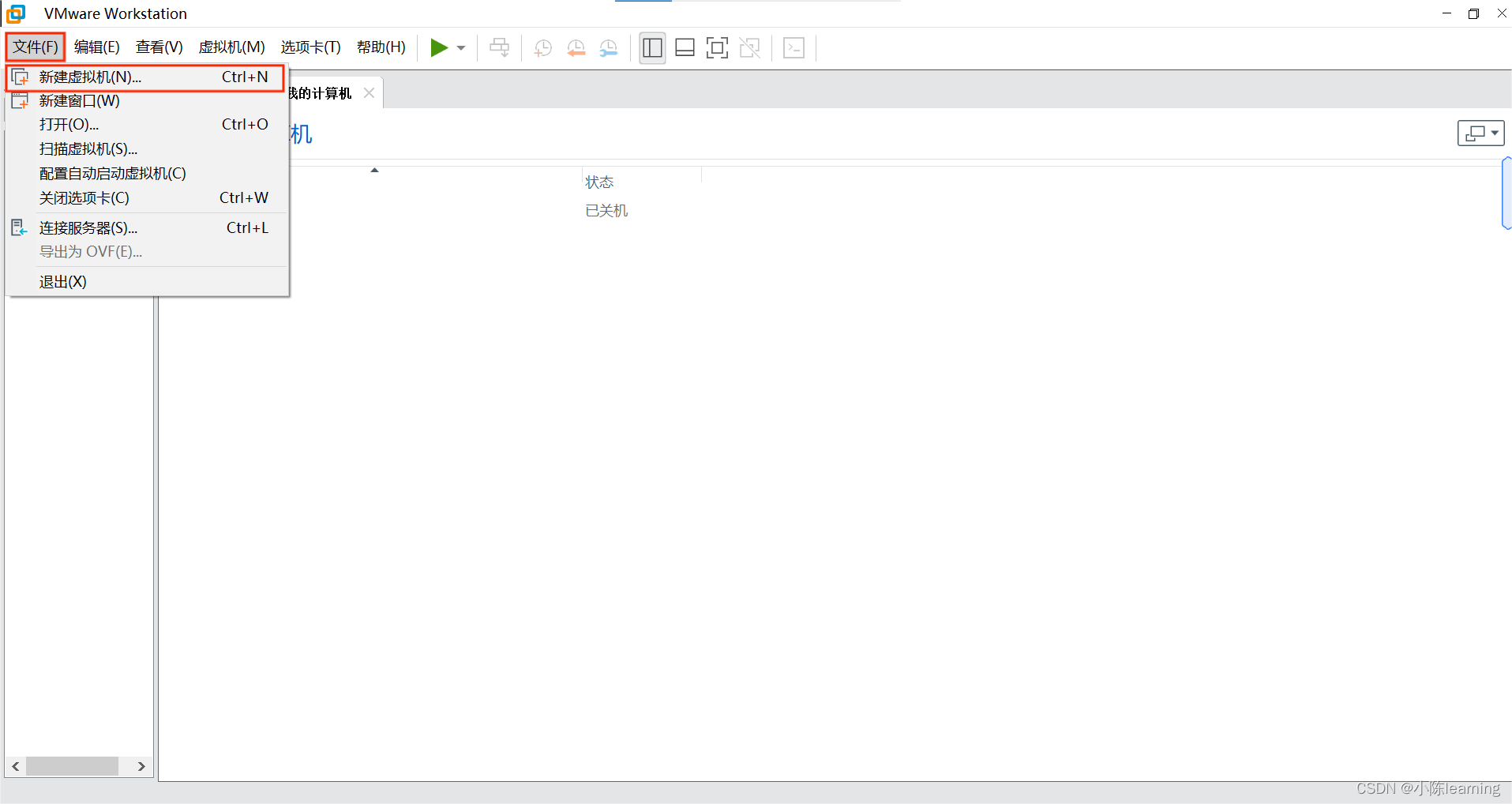Viewport: 1512px width, 804px height.
Task: Click the Take Snapshot clock icon
Action: click(x=543, y=48)
